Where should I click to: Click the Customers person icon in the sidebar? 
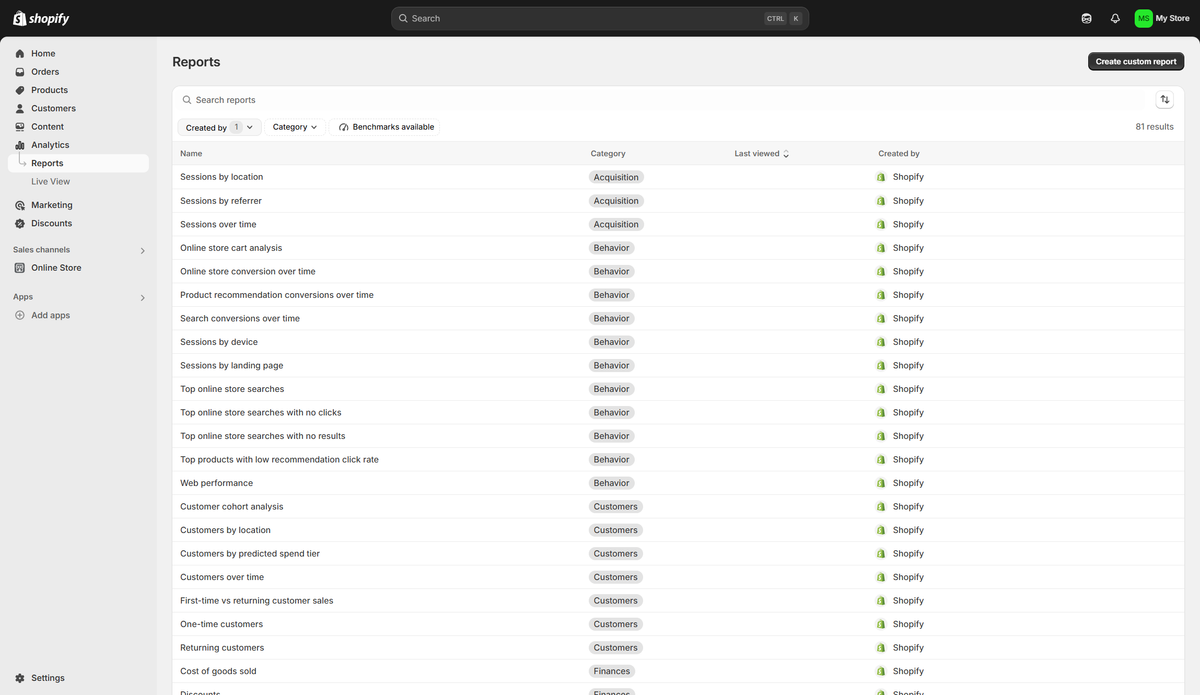(x=20, y=108)
